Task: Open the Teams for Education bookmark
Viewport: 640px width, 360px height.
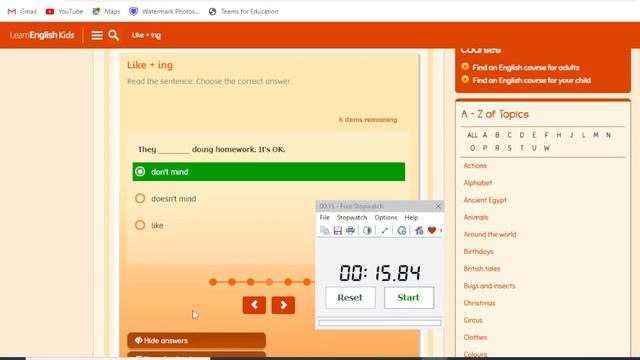Action: click(243, 11)
